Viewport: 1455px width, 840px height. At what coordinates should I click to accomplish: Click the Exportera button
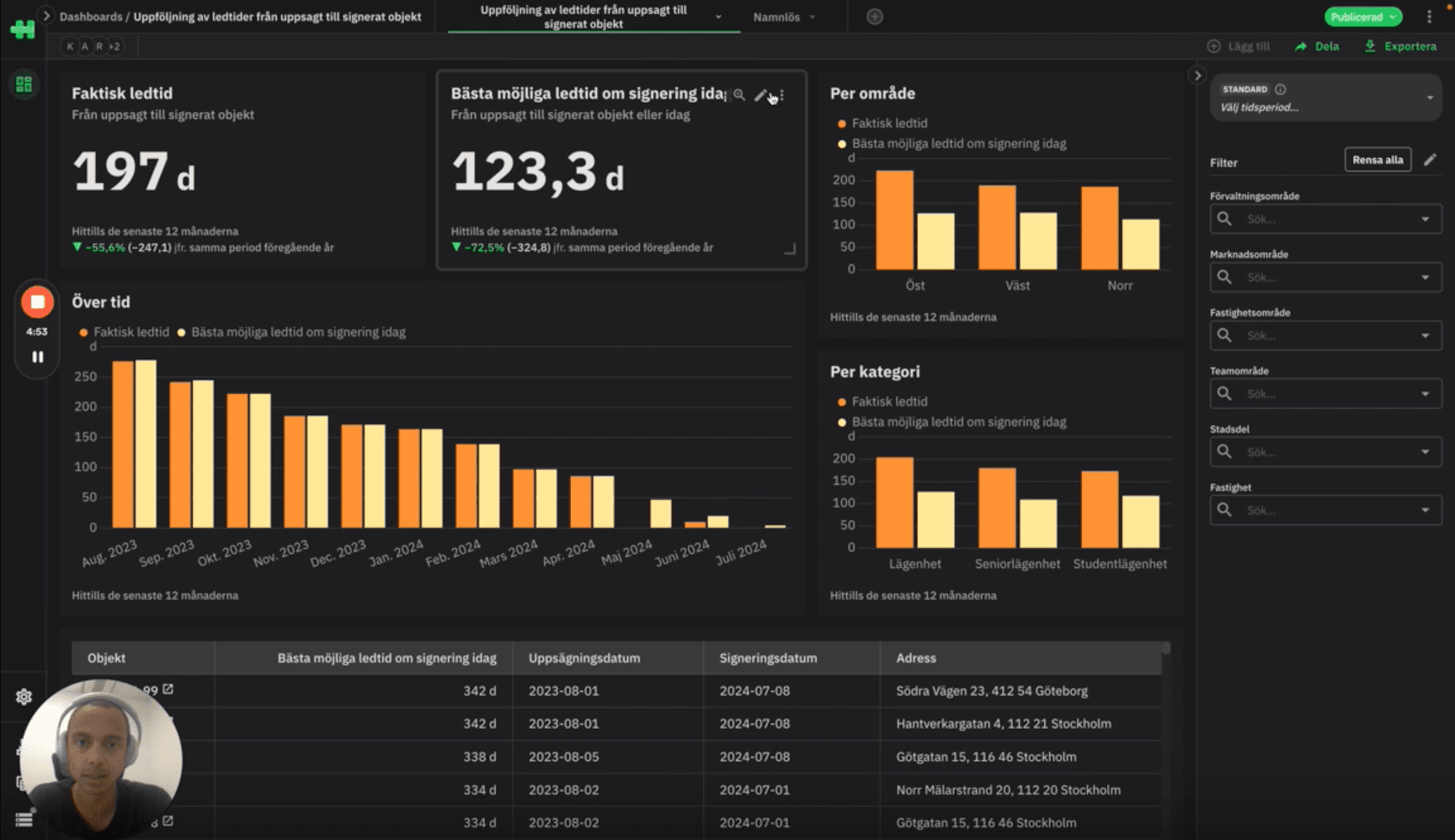click(x=1400, y=46)
